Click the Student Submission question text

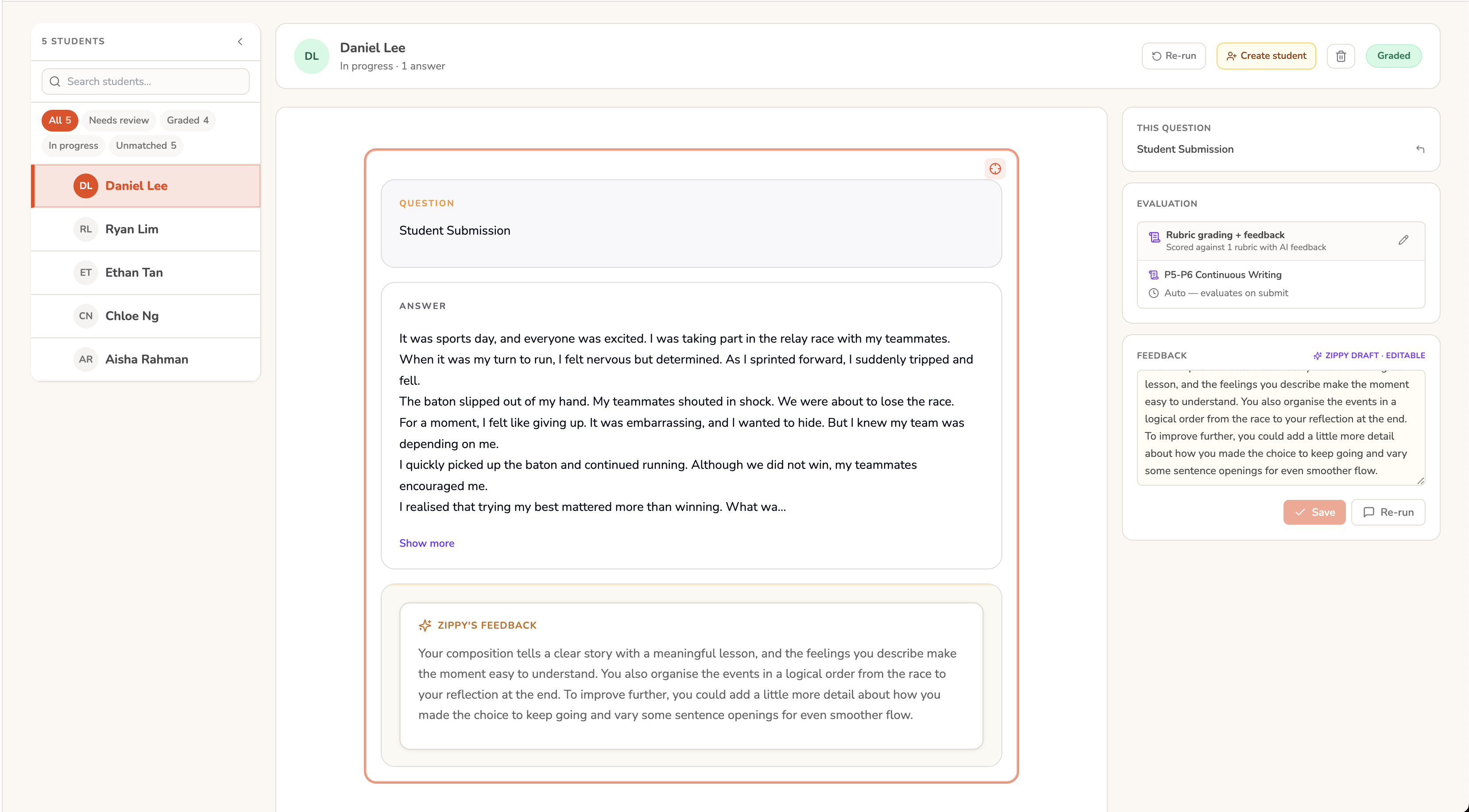tap(455, 230)
